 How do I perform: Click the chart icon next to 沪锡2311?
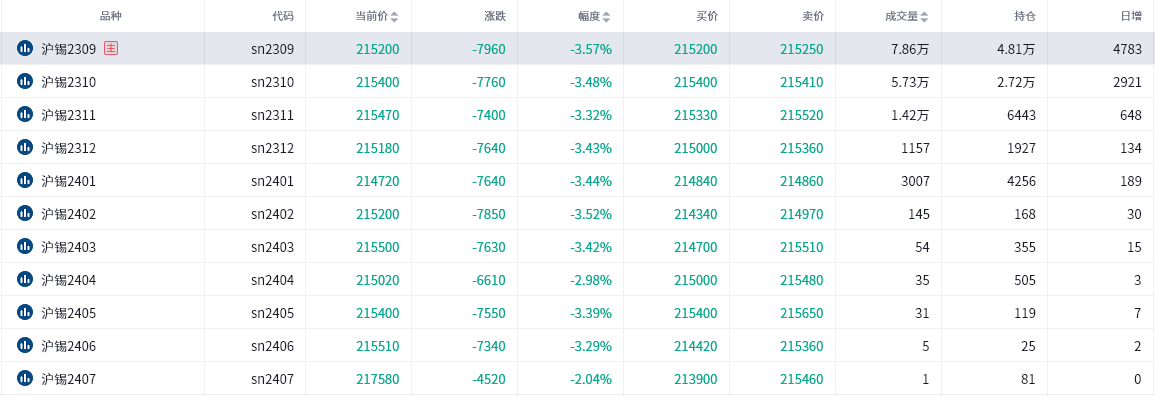pyautogui.click(x=25, y=115)
